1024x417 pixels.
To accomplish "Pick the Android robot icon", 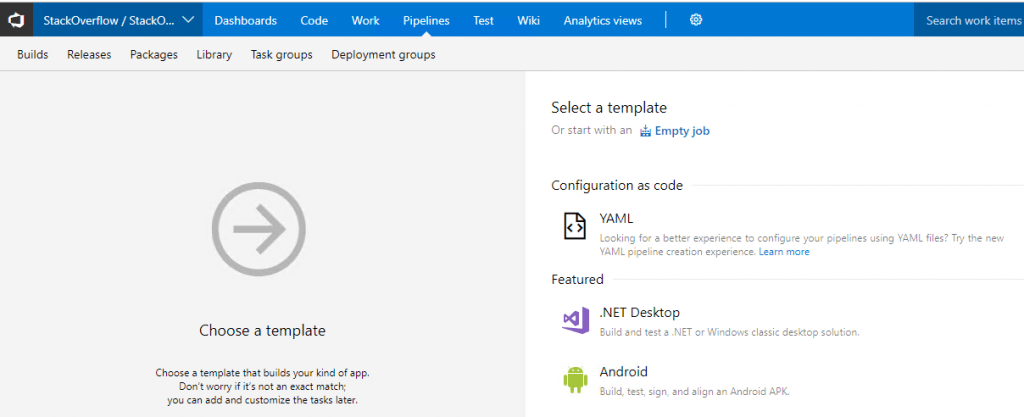I will (574, 380).
